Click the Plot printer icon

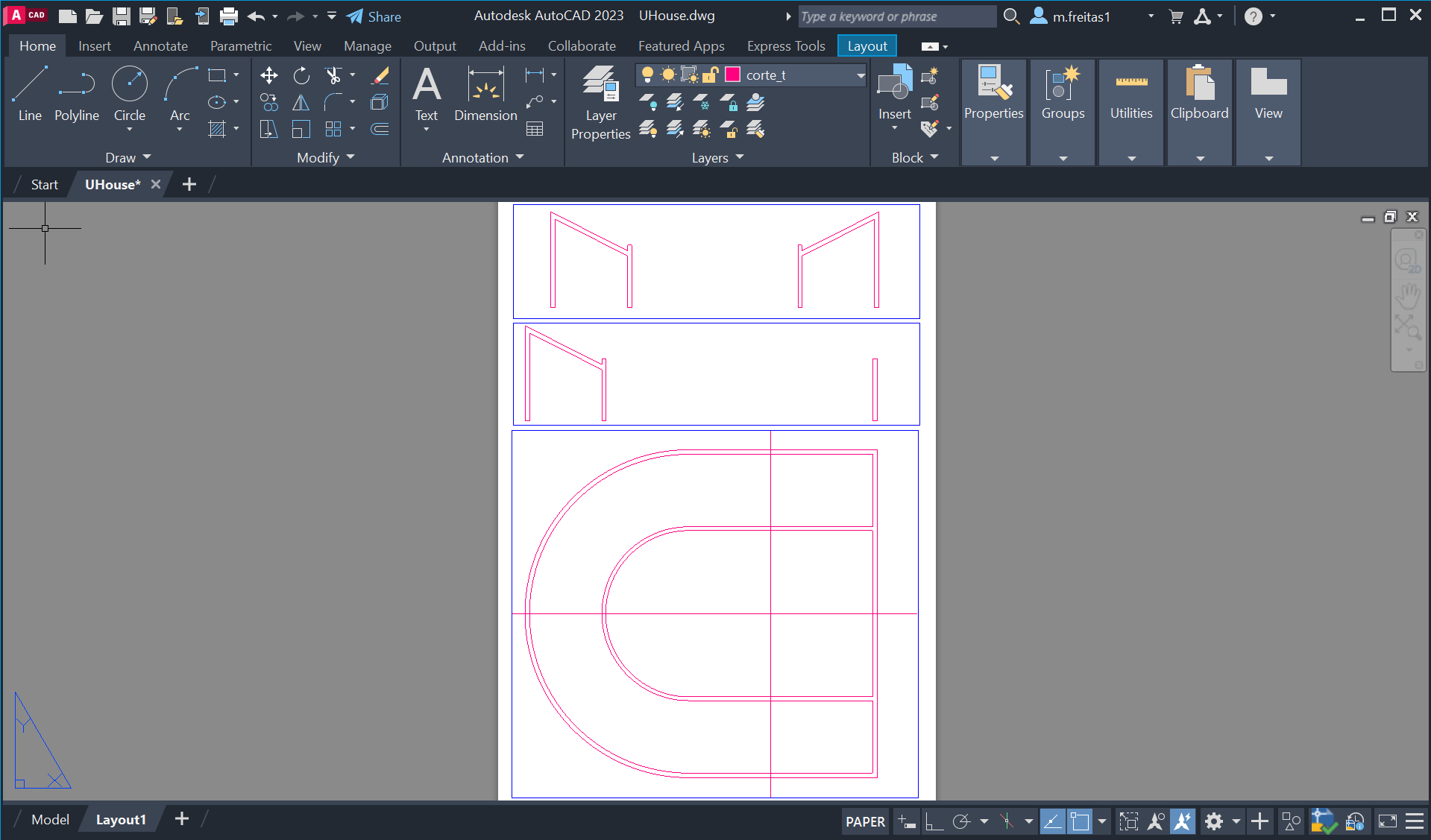pyautogui.click(x=229, y=16)
